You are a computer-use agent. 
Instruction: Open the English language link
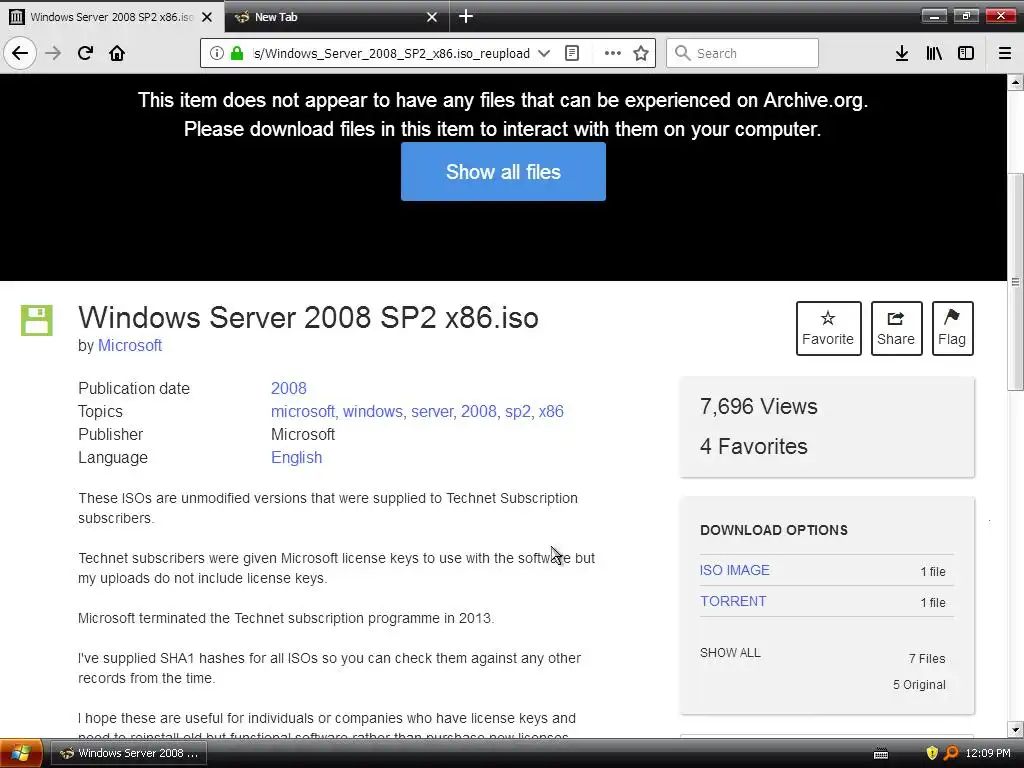point(296,457)
